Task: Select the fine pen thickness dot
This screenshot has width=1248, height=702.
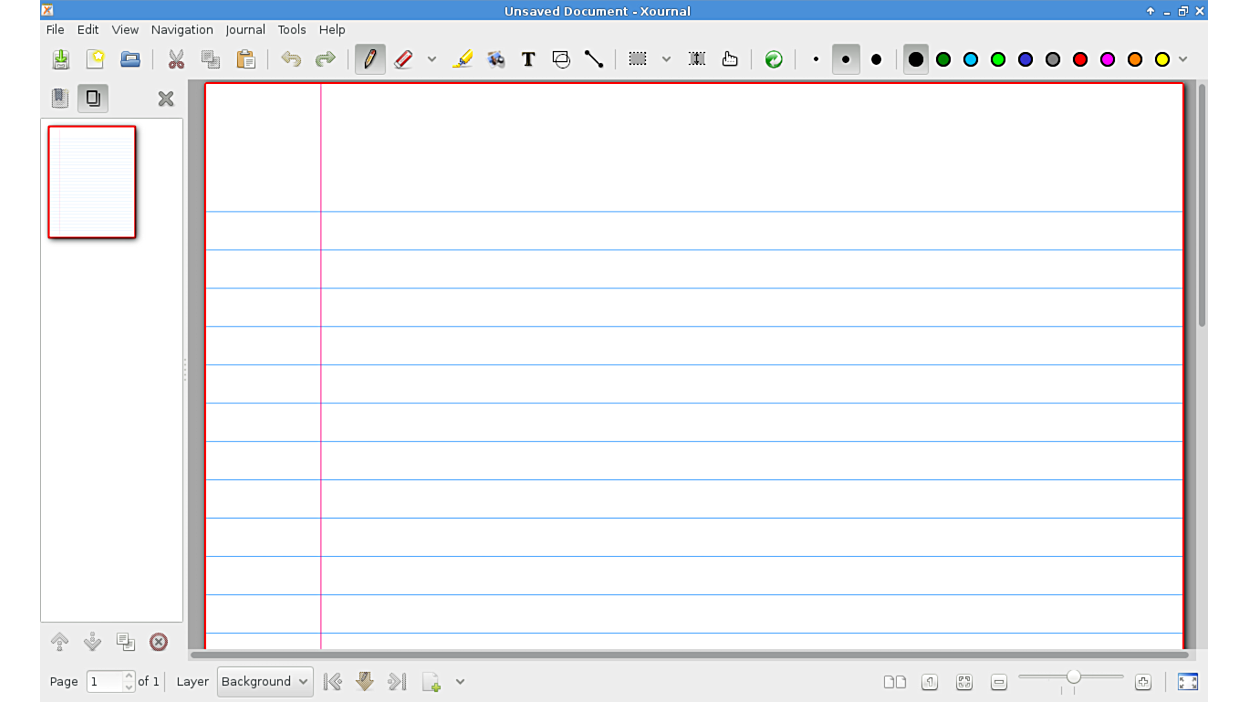Action: [816, 59]
